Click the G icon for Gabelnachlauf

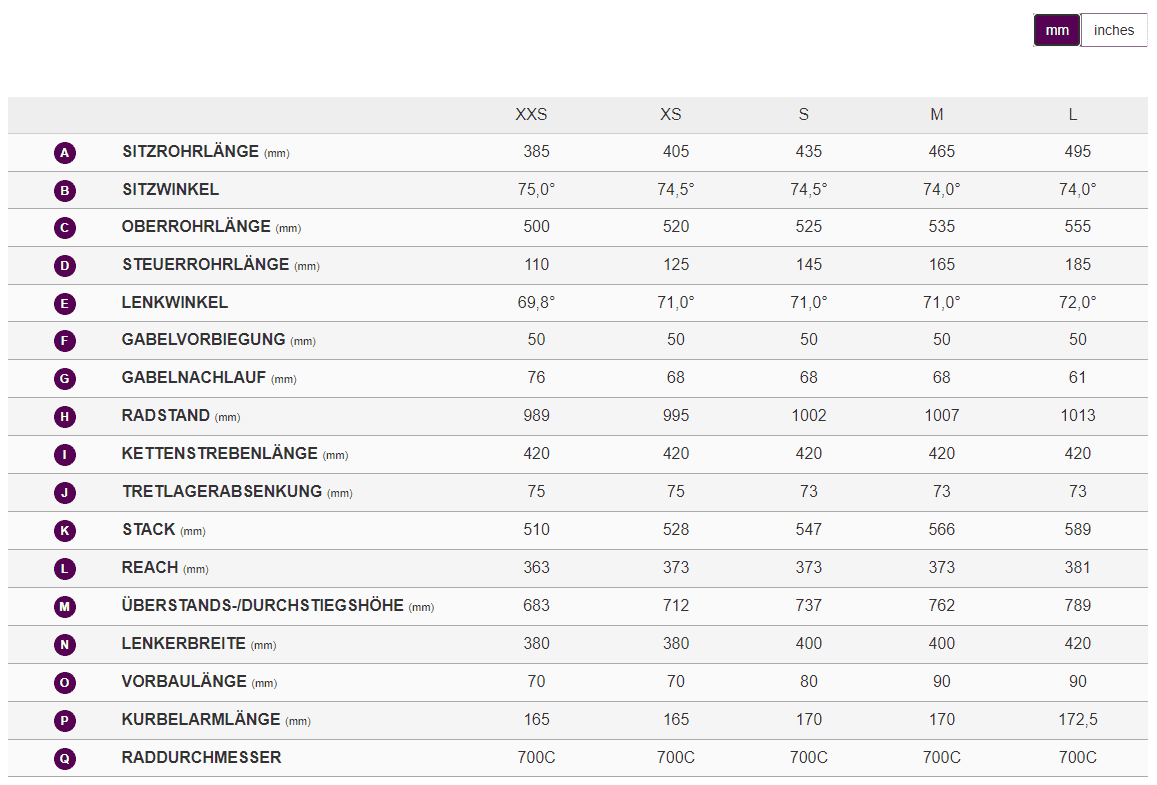click(65, 378)
